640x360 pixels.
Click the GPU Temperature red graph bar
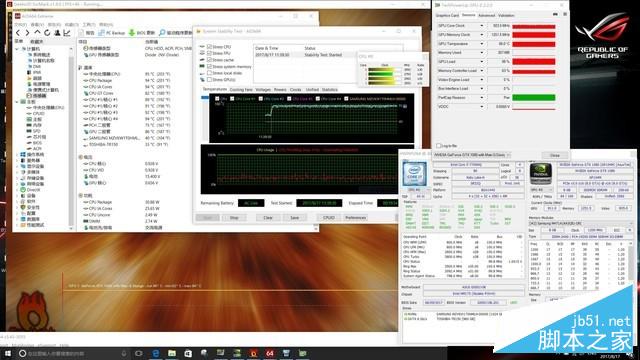(533, 44)
